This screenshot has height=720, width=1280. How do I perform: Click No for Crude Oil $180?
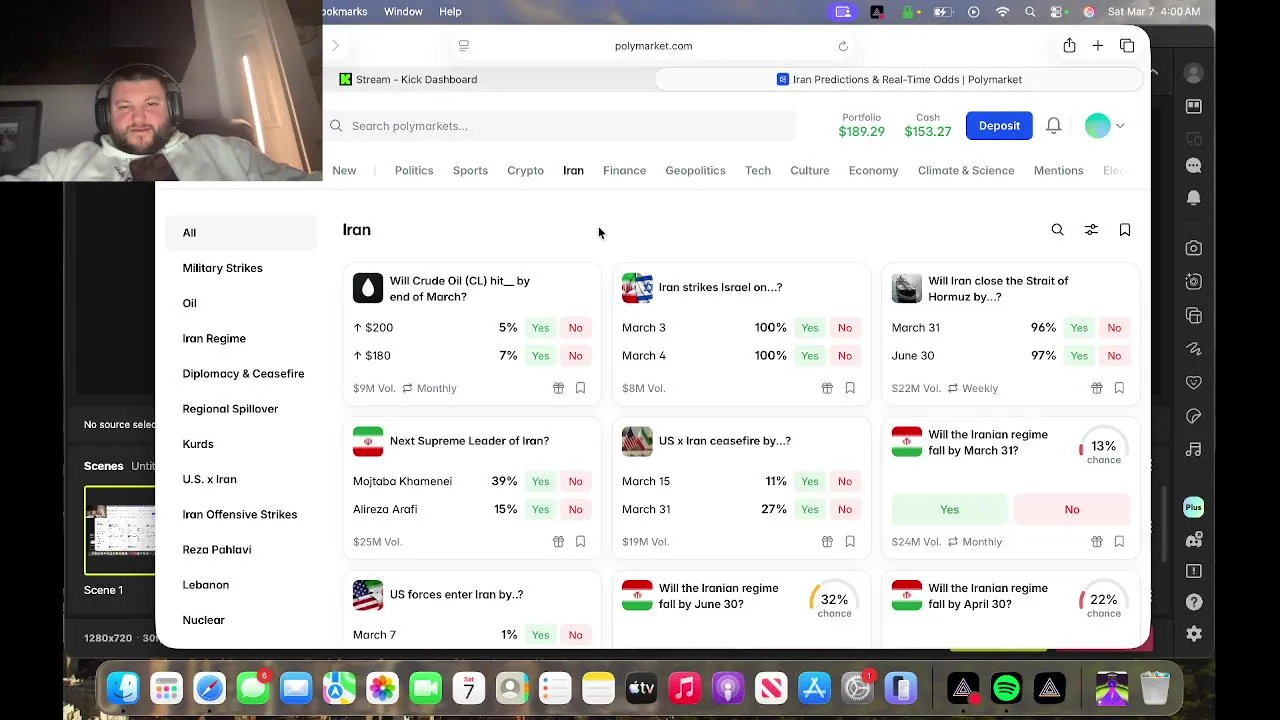575,356
